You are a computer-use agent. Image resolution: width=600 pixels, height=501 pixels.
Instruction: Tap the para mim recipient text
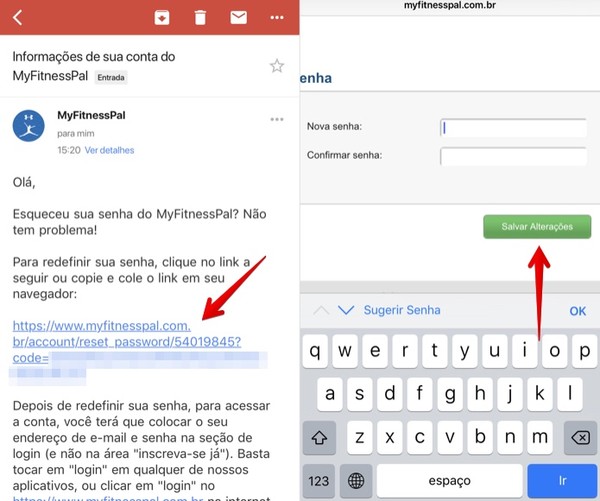click(76, 134)
